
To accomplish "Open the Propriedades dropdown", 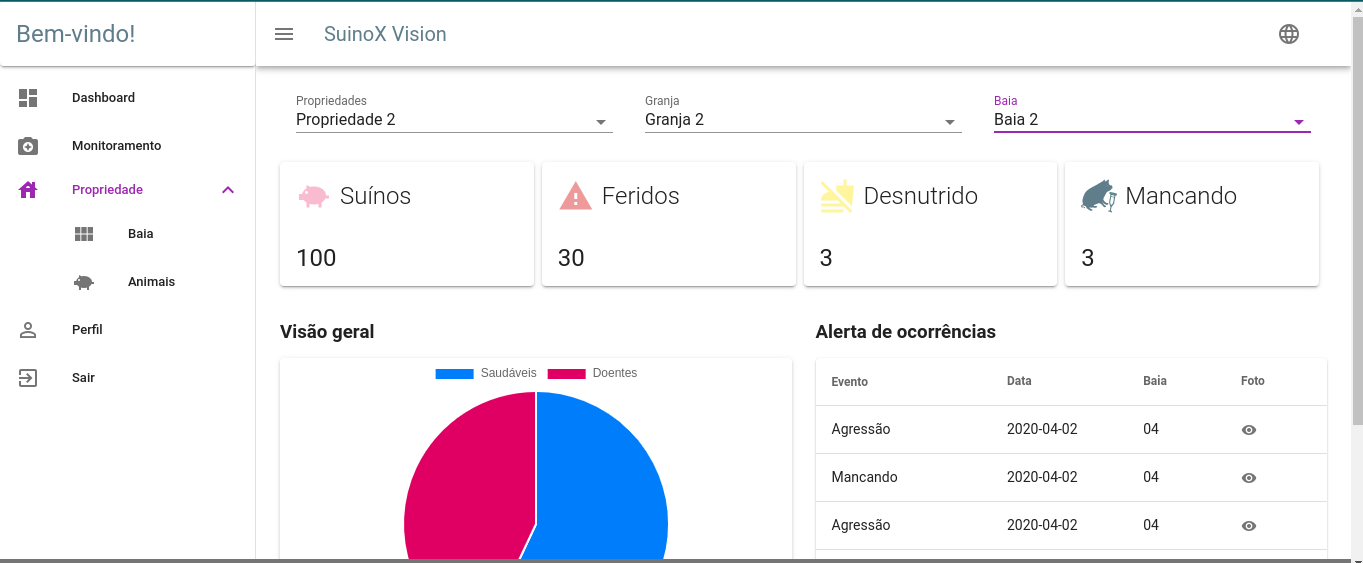I will [454, 113].
